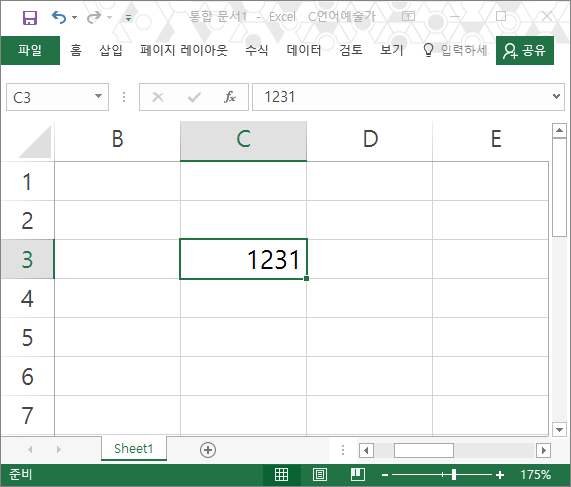Image resolution: width=571 pixels, height=487 pixels.
Task: Click the Save icon in quick access toolbar
Action: (30, 17)
